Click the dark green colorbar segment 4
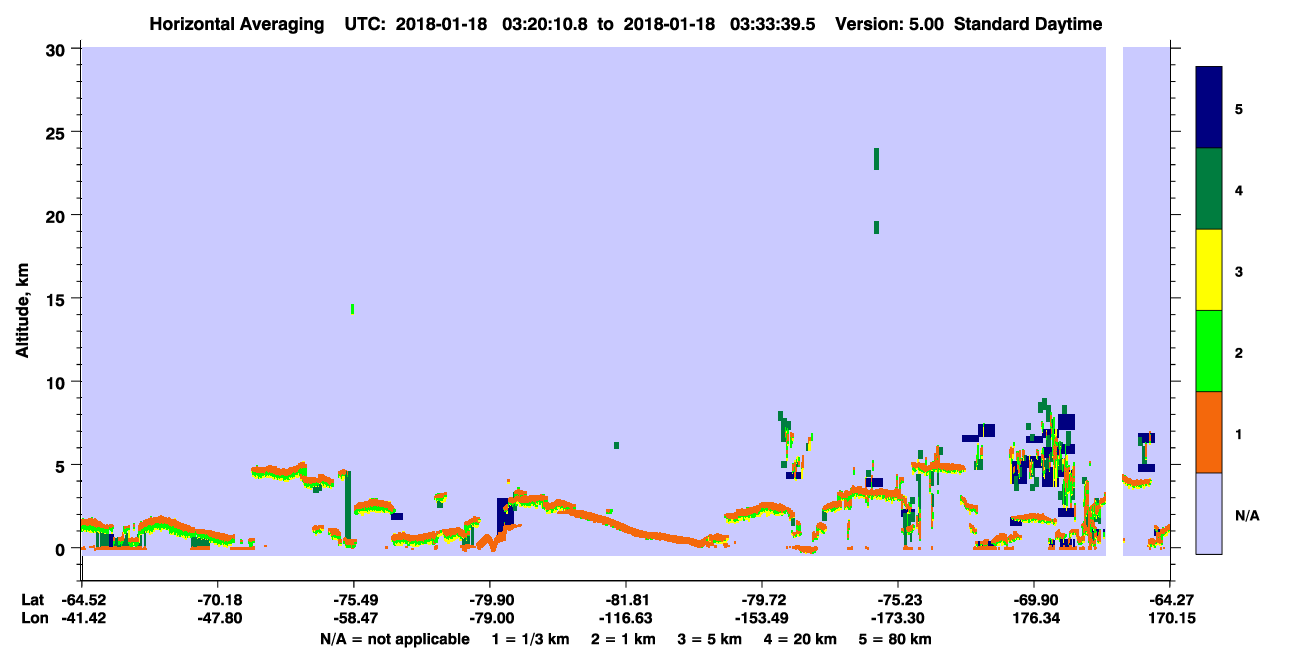This screenshot has height=667, width=1300. pos(1209,189)
